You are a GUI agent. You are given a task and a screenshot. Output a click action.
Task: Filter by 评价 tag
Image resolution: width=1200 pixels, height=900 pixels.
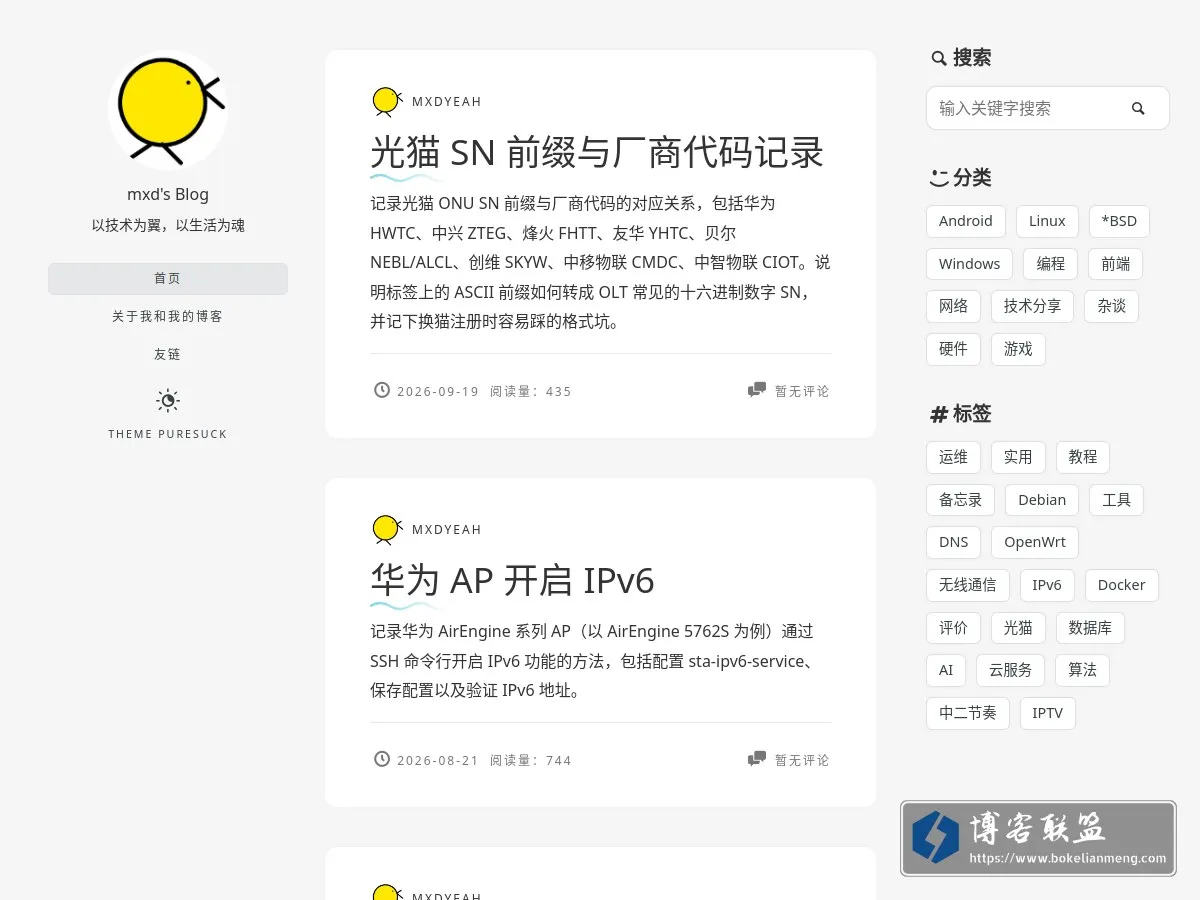(954, 628)
